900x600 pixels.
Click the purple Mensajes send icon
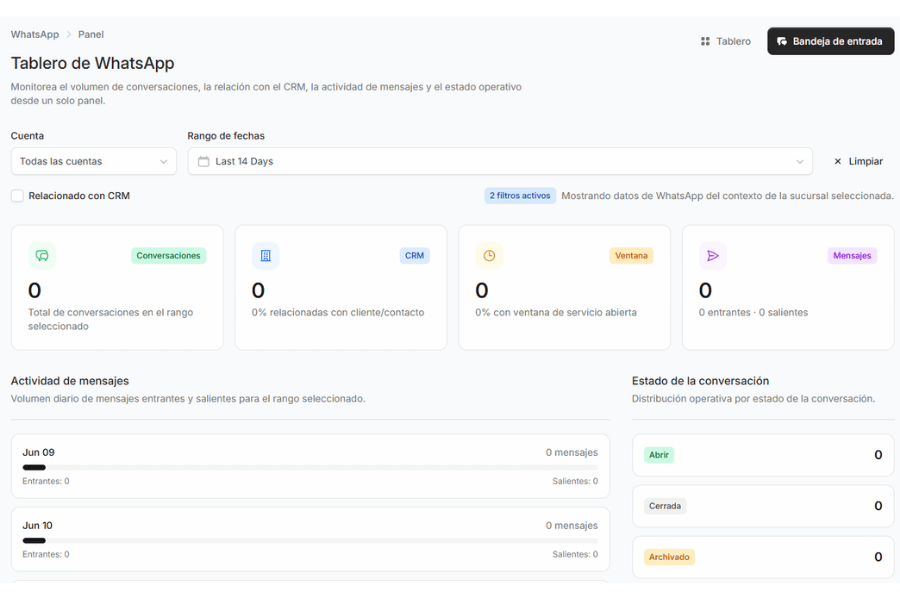[712, 256]
